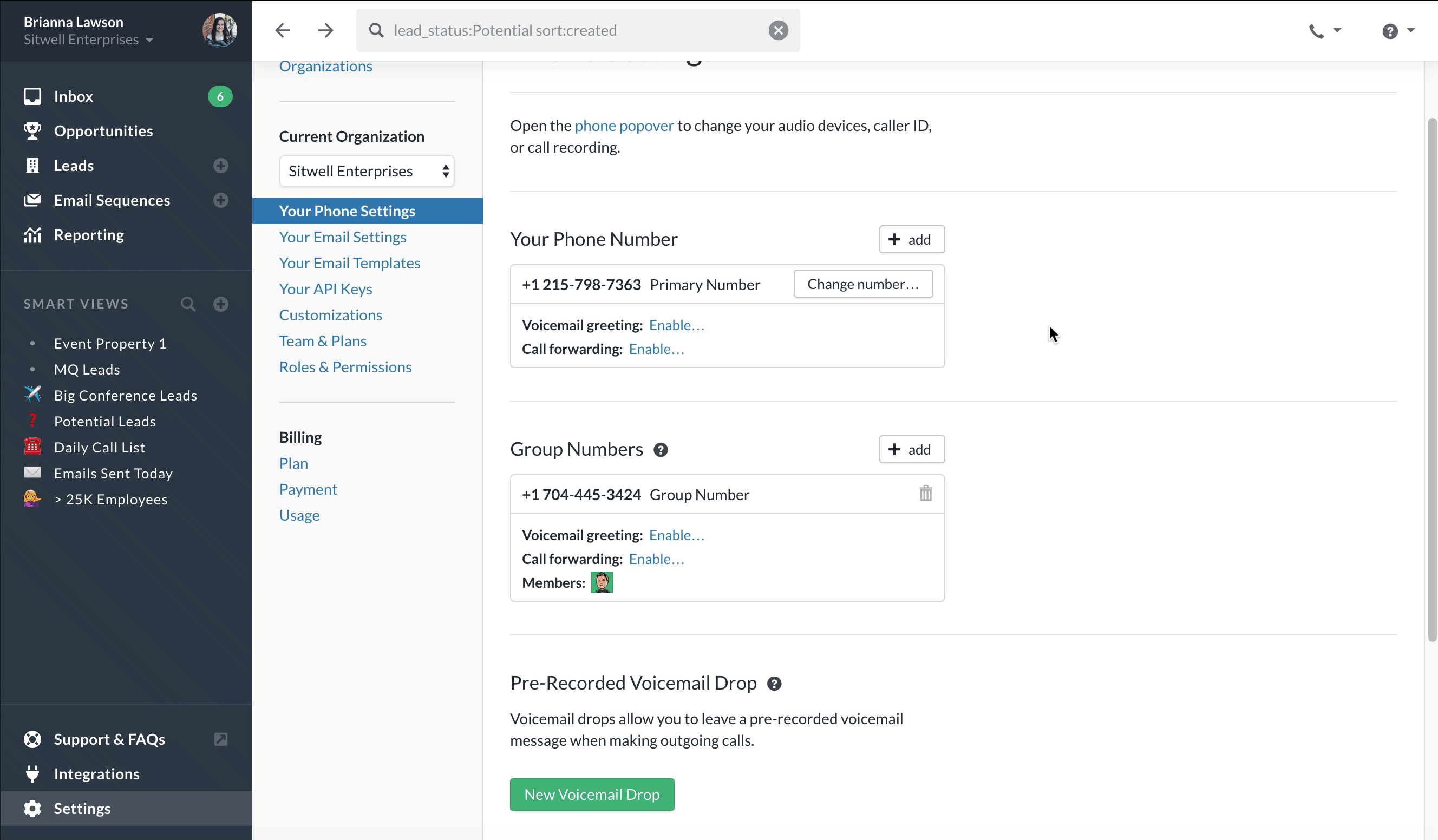Go back with the left arrow icon

[x=283, y=30]
